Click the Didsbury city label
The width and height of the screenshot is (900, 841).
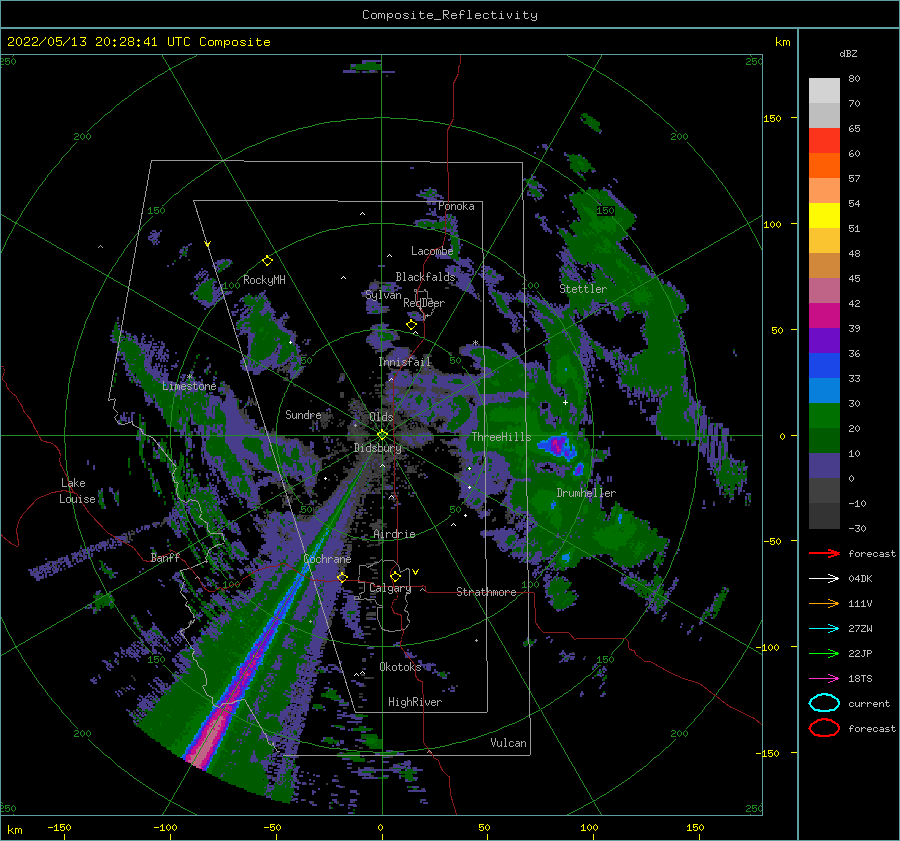tap(377, 448)
